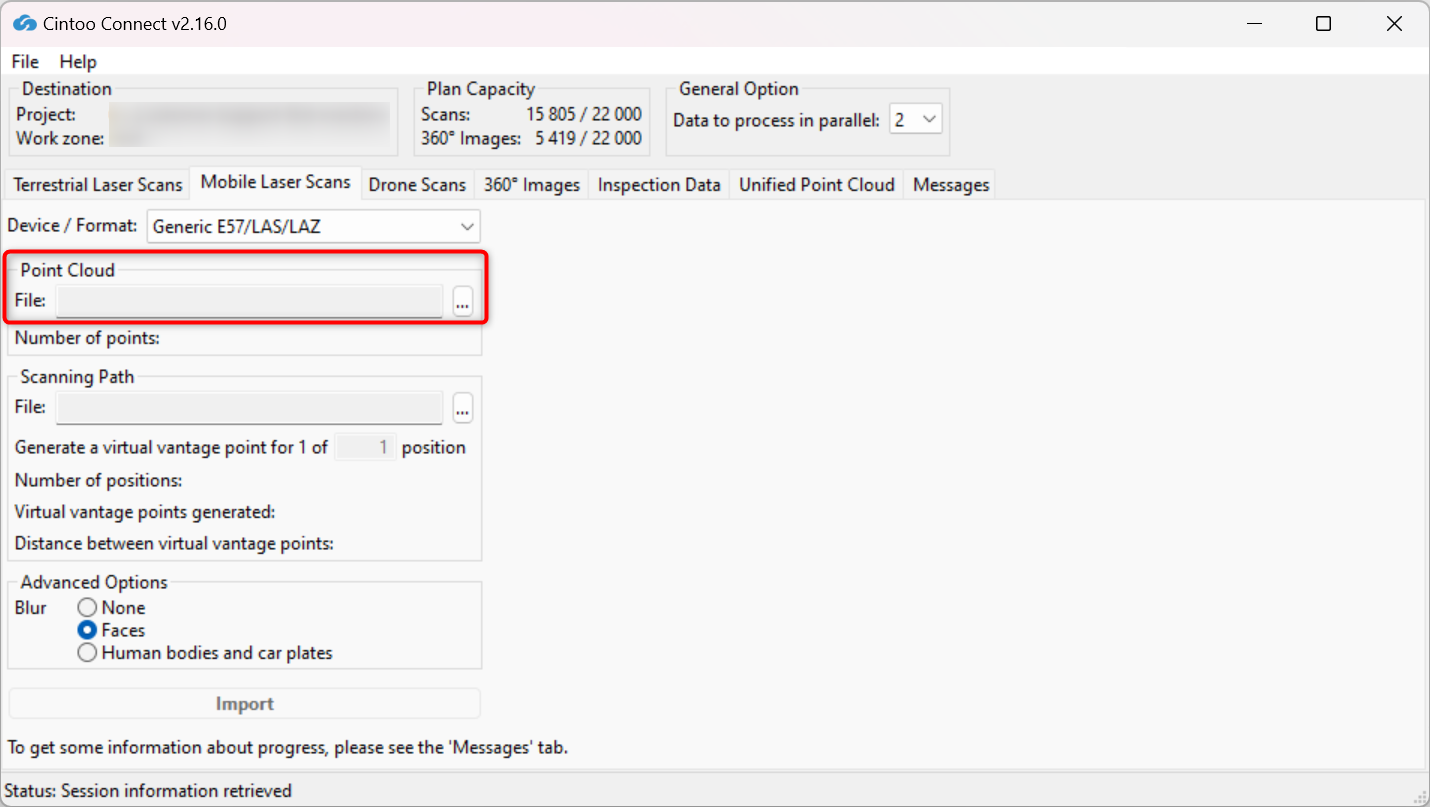Screen dimensions: 1430x807
Task: Browse for a Scanning Path file
Action: 462,407
